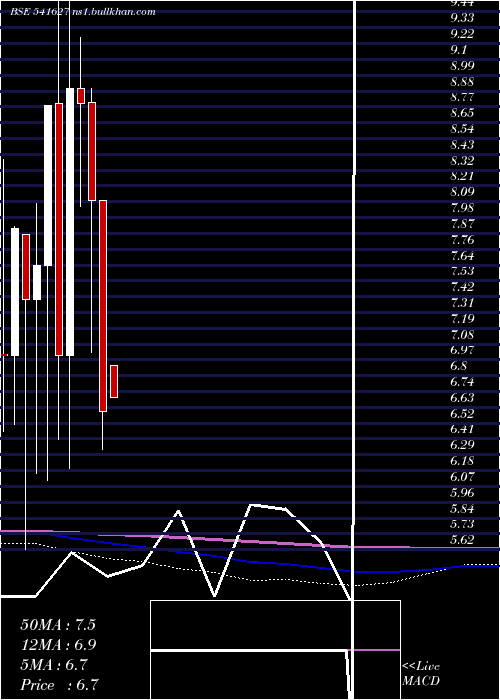Viewport: 500px width, 700px height.
Task: Select the 6.41 price axis label
Action: (x=462, y=429)
